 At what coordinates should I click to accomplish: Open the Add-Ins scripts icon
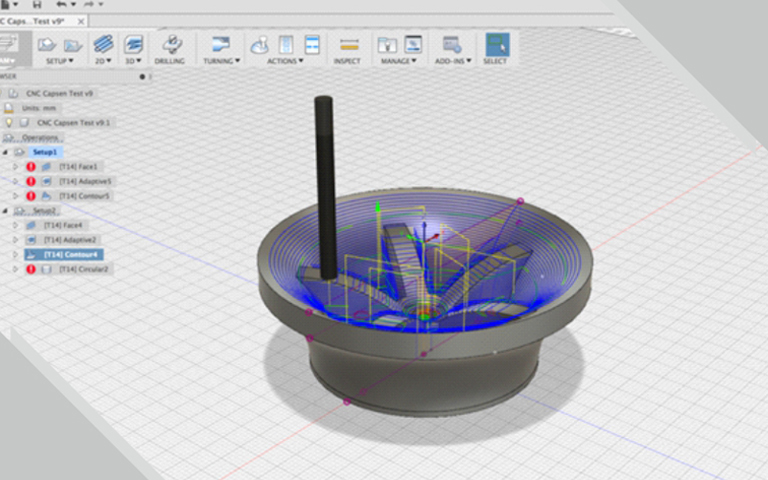point(452,45)
